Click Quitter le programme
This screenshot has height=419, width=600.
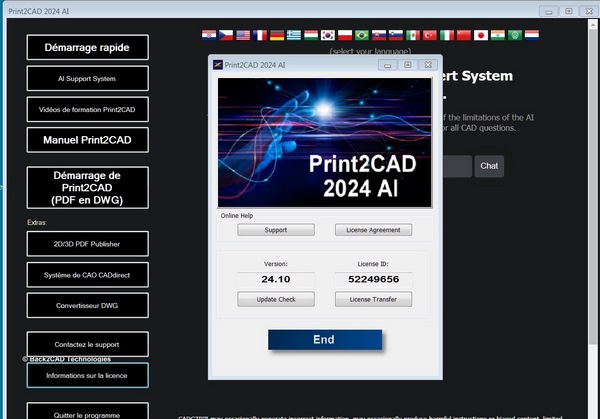coord(88,411)
